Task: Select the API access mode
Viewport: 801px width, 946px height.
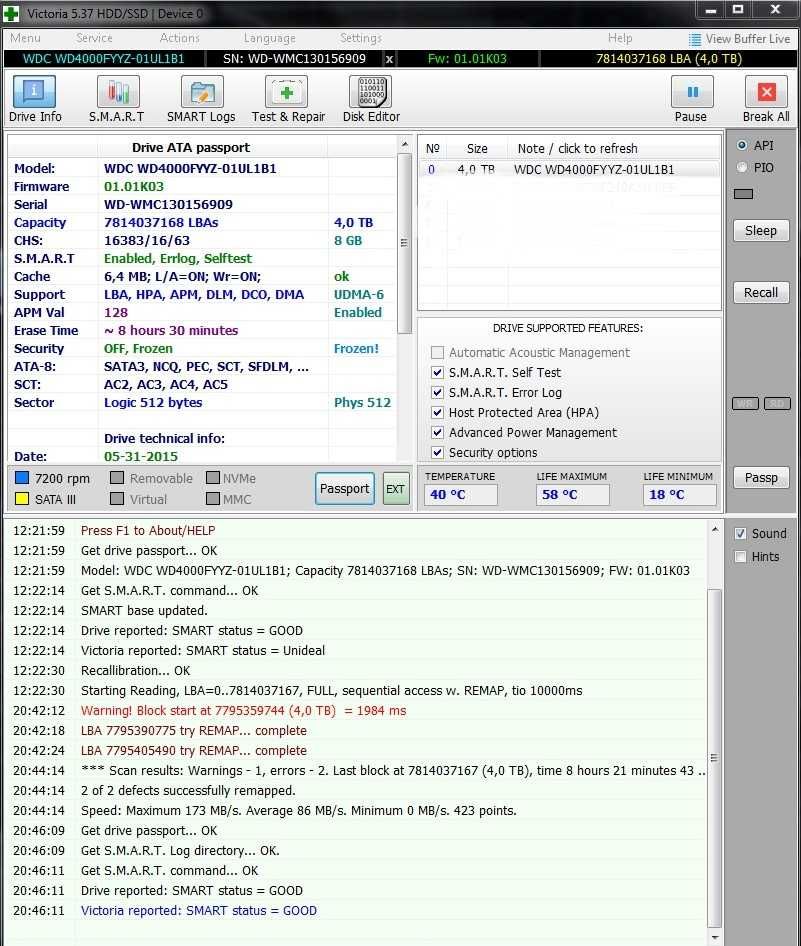Action: pos(742,145)
